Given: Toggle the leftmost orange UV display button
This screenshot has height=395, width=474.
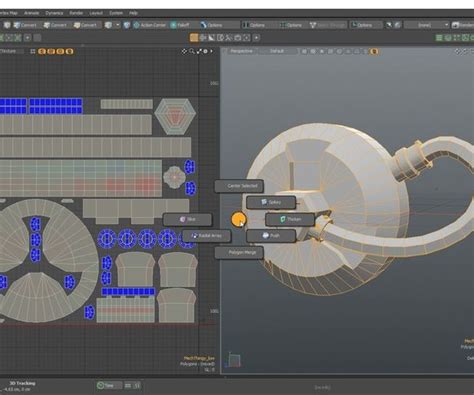Looking at the screenshot, I should point(42,51).
